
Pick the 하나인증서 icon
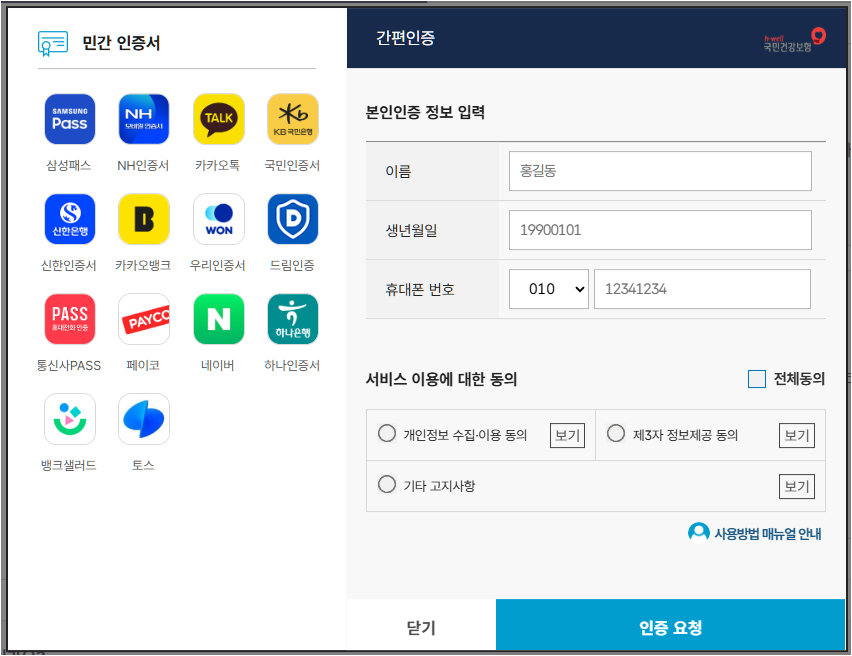tap(293, 319)
